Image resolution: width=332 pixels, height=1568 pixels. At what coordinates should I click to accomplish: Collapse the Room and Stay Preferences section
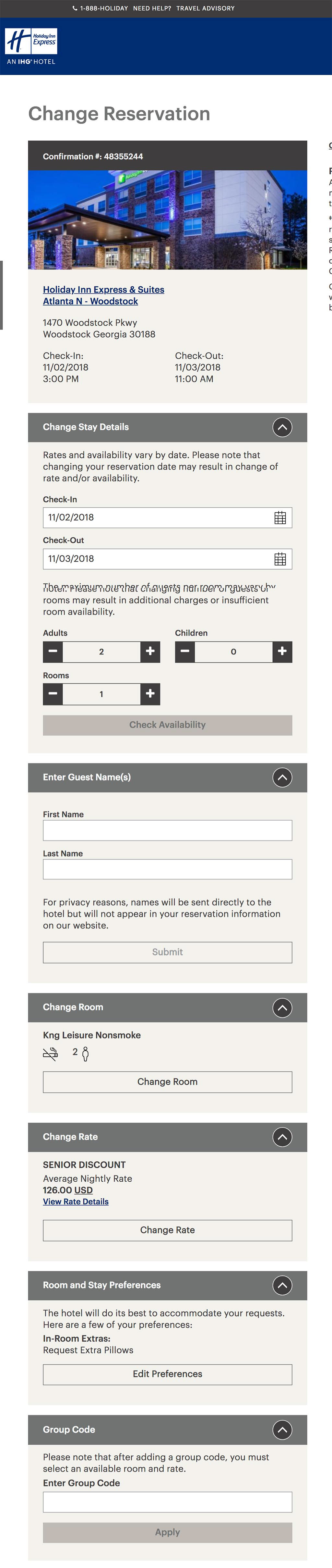point(282,1285)
